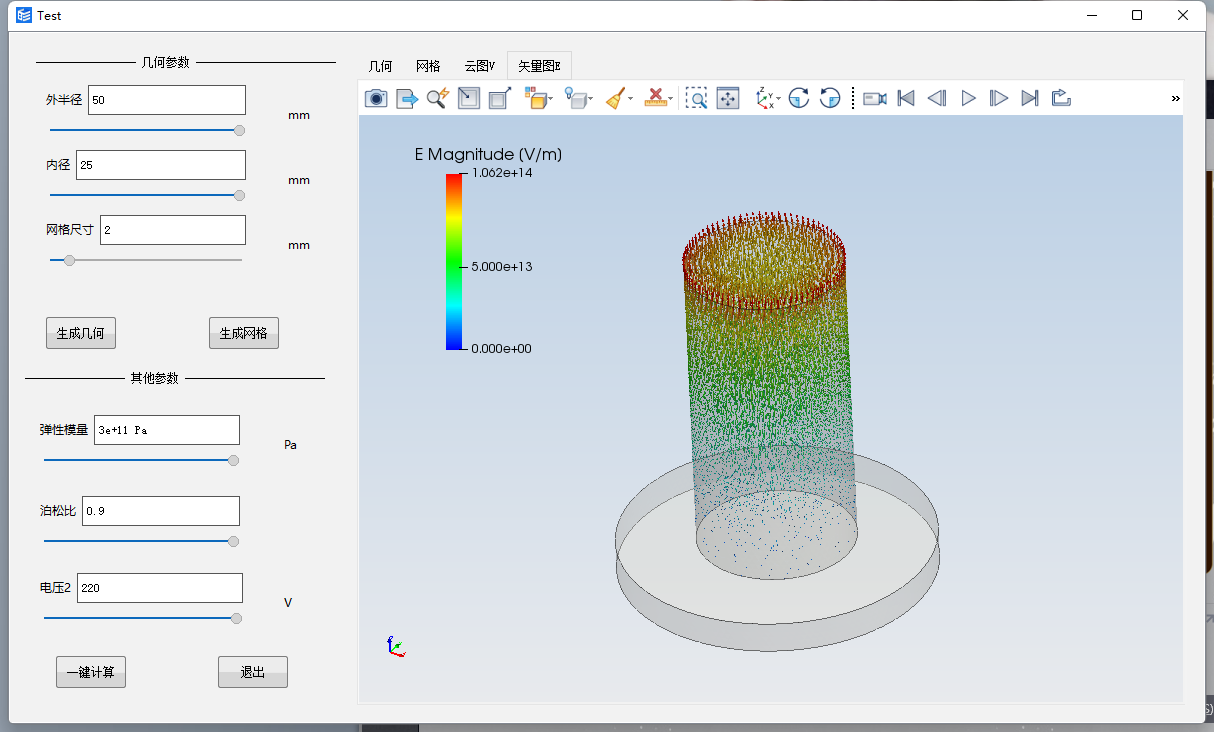The height and width of the screenshot is (732, 1214).
Task: Click the 一键计算 button
Action: (x=91, y=673)
